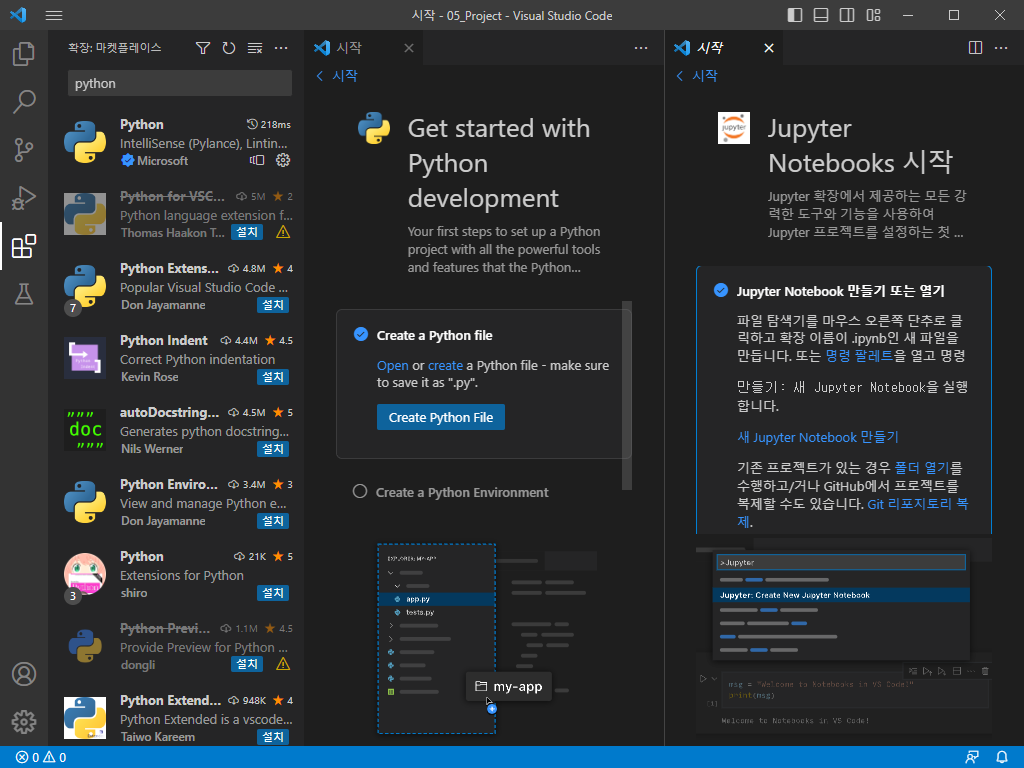Install shiro's Python extension
Viewport: 1024px width, 768px height.
point(273,593)
